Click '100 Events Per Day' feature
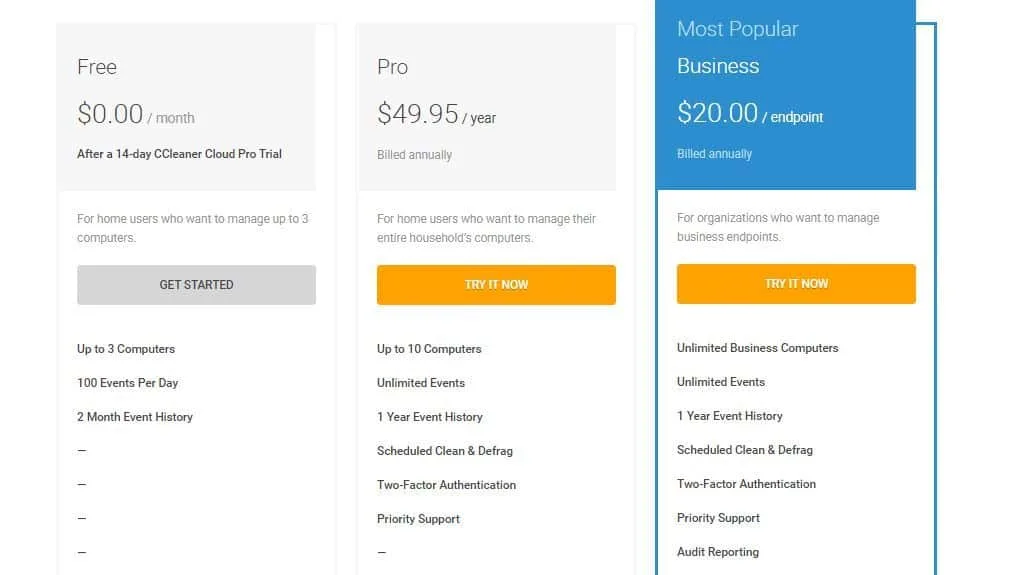Screen dimensions: 1018x575 [127, 383]
